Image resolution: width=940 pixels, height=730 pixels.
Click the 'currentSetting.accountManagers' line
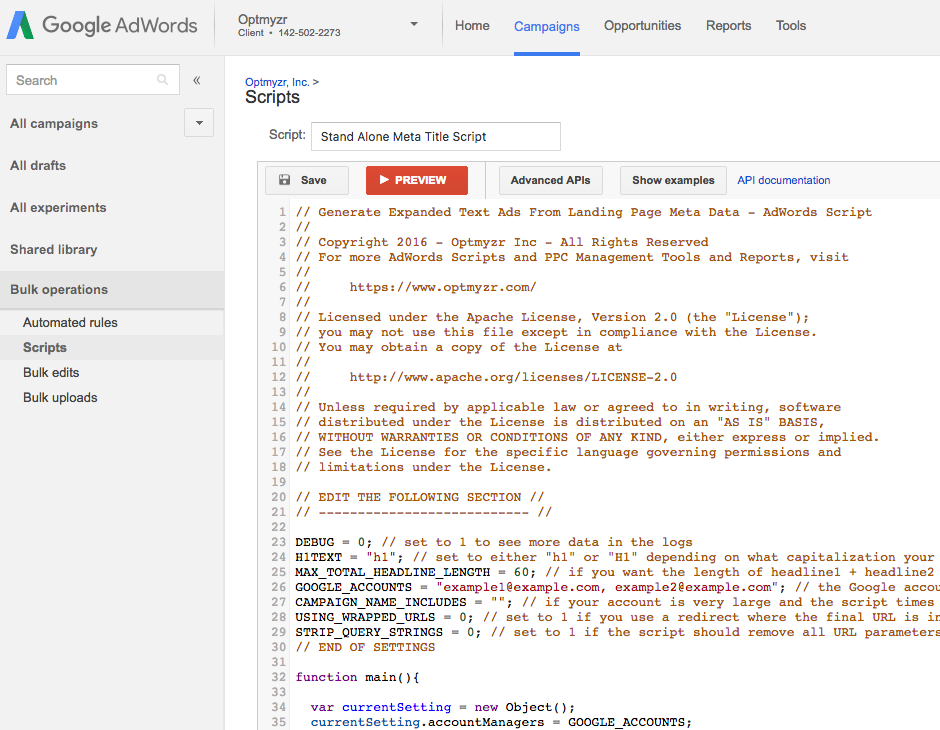click(501, 722)
